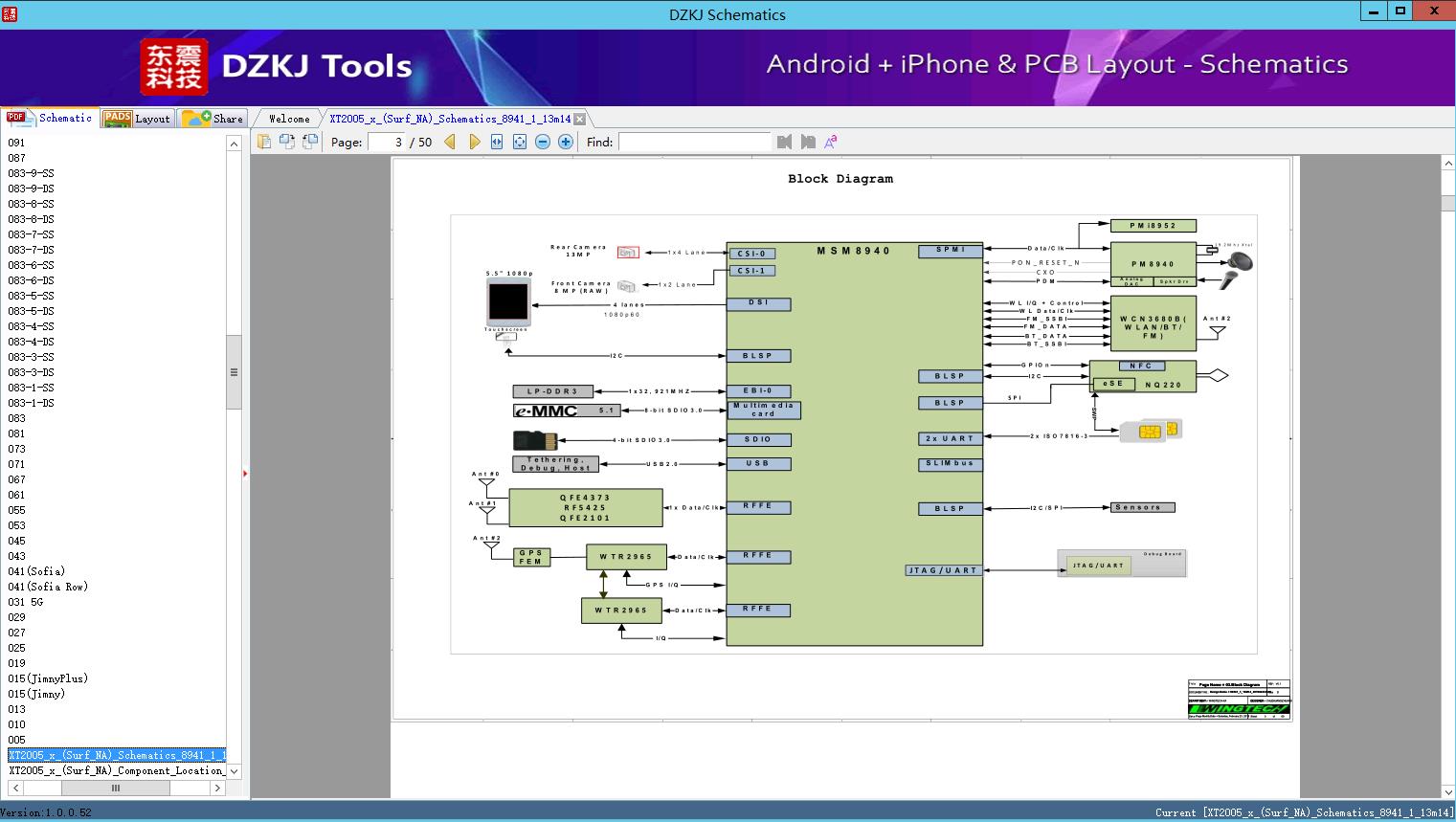Find next search match

click(808, 142)
